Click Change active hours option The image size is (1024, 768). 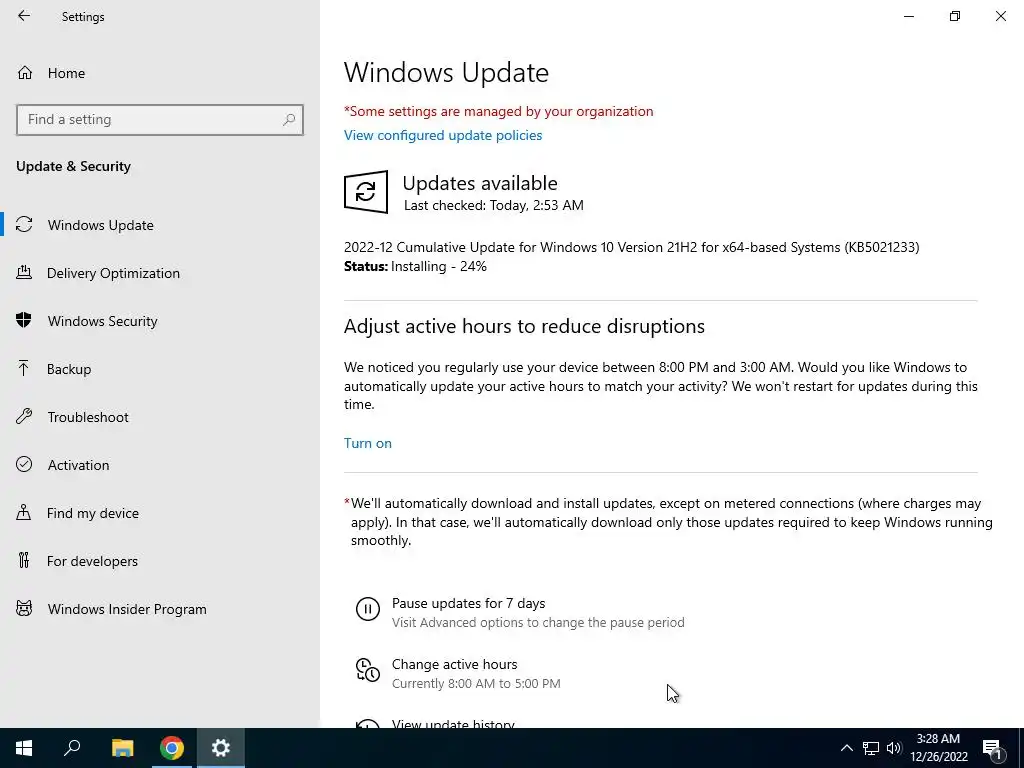455,664
